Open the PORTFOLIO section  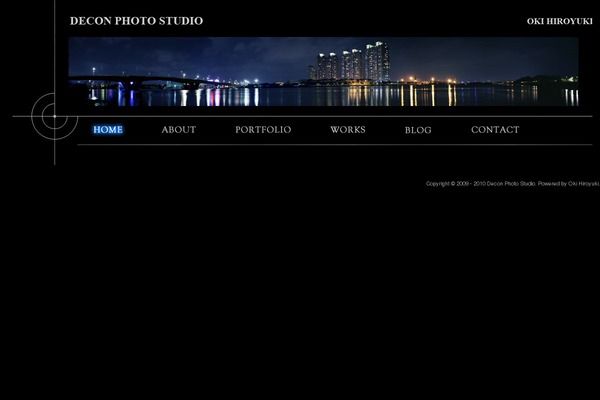263,130
